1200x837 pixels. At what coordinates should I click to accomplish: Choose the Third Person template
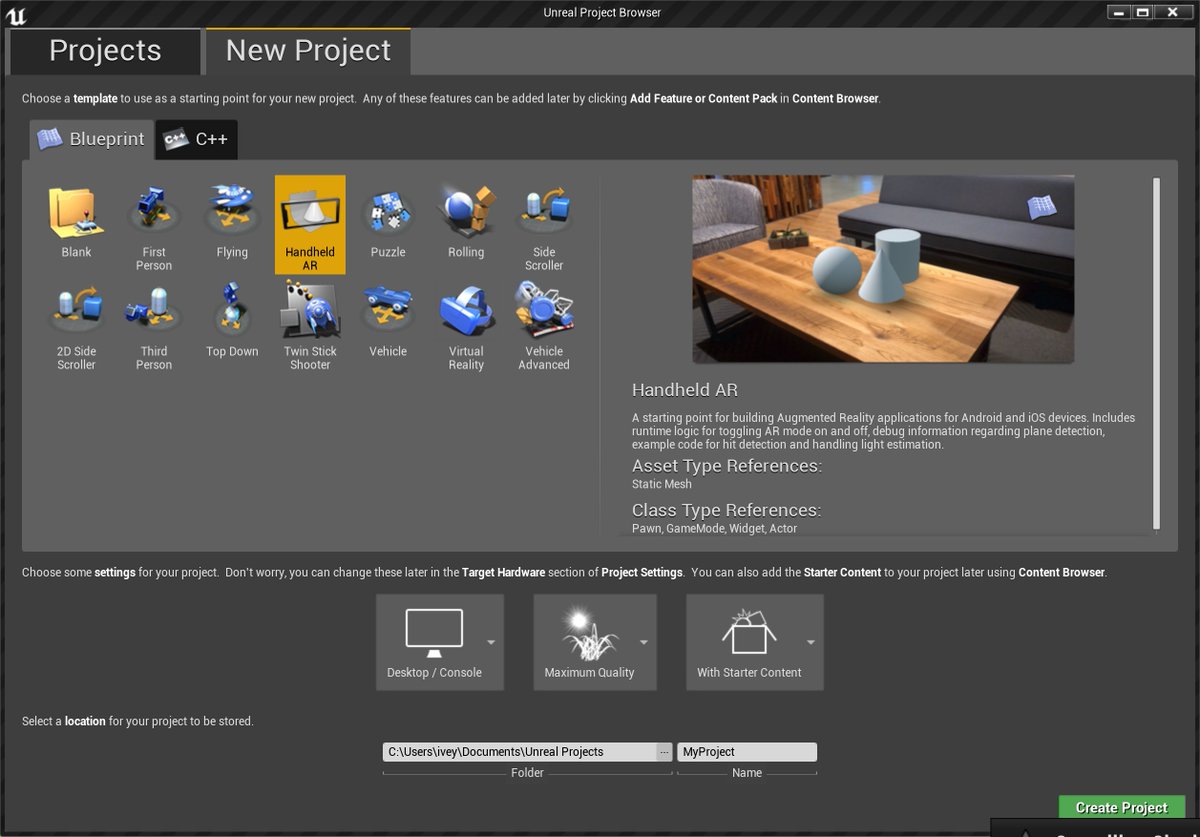pyautogui.click(x=154, y=324)
